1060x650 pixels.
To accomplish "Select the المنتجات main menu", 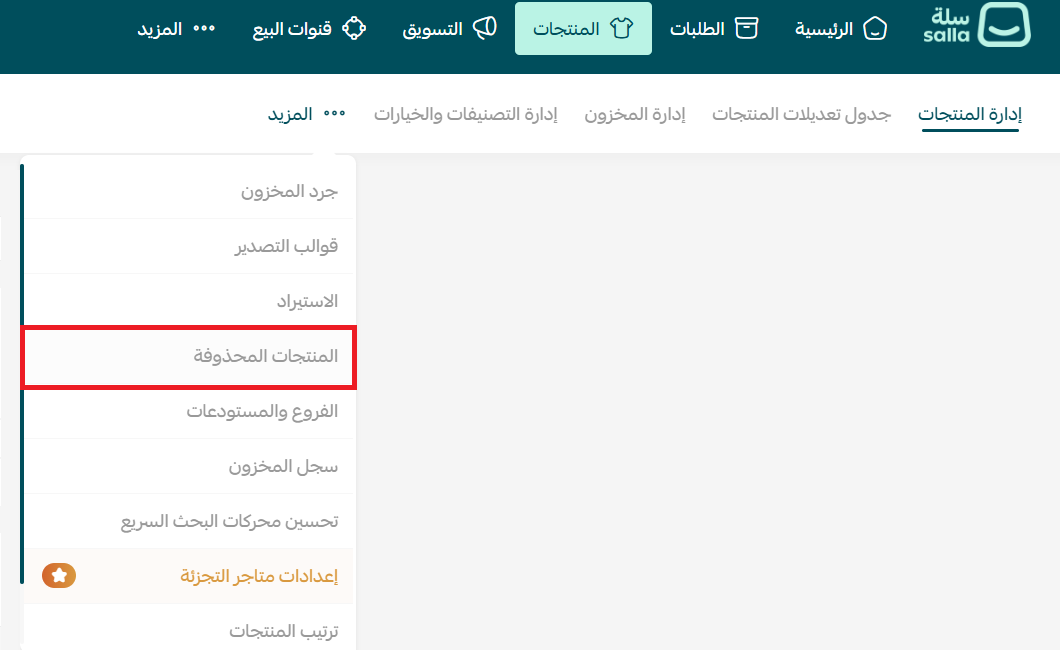I will [x=583, y=28].
